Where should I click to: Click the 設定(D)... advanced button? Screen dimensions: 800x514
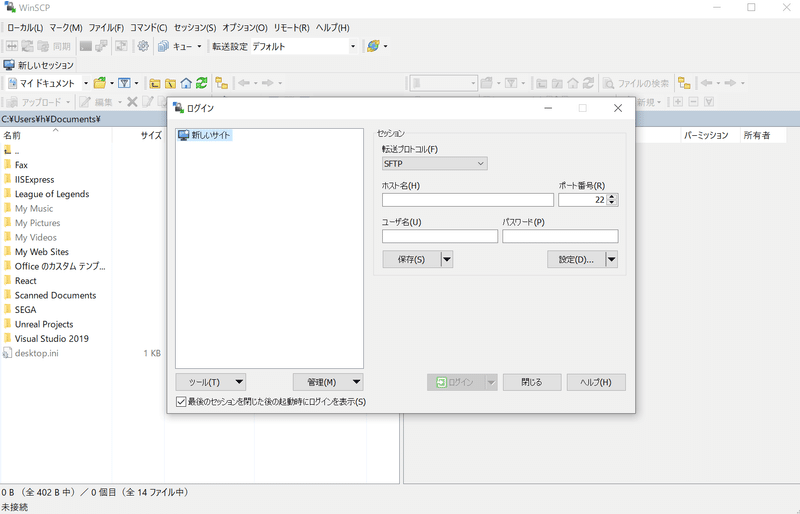pyautogui.click(x=576, y=259)
